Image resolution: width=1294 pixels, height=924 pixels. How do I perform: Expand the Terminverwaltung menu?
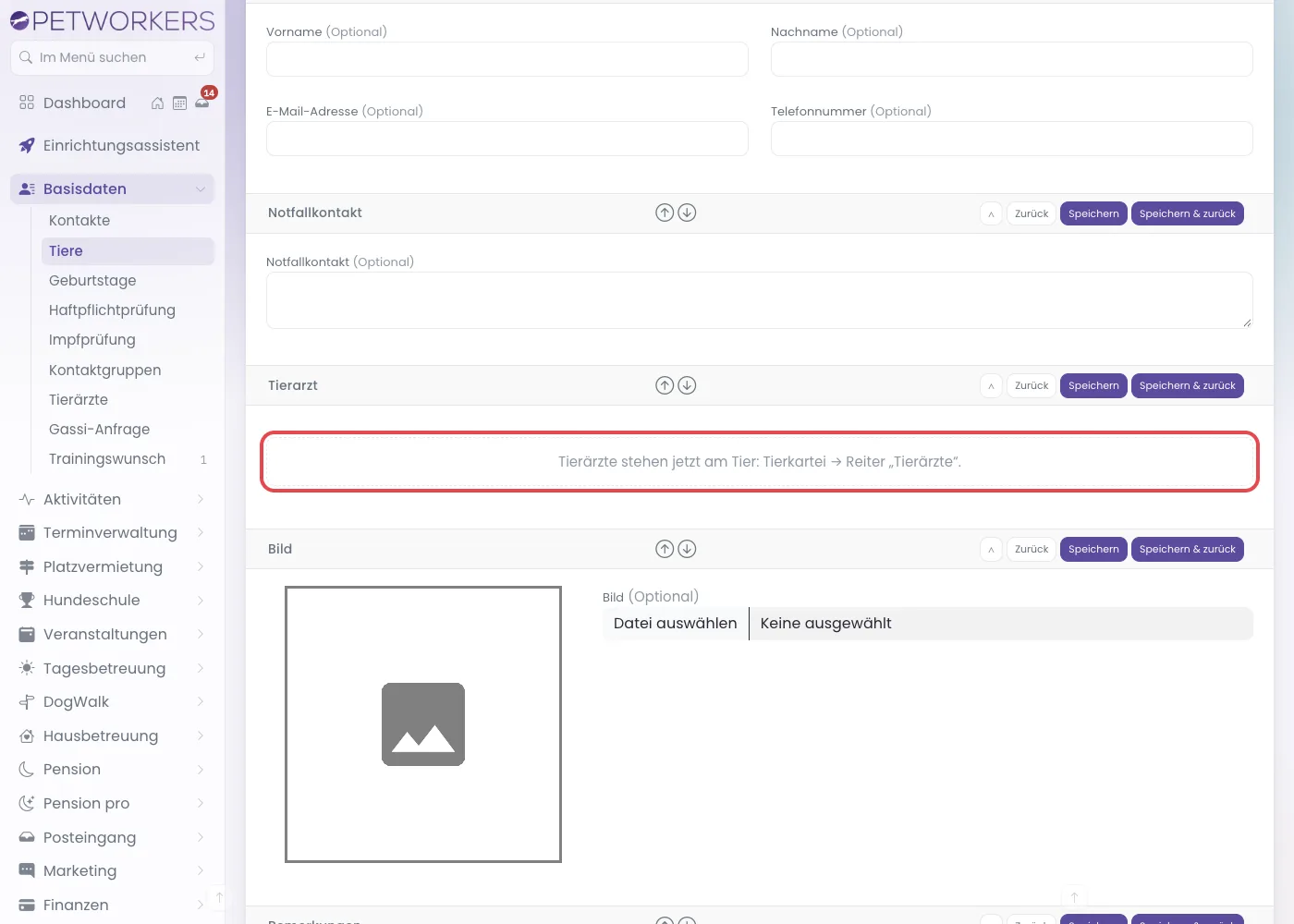point(201,533)
